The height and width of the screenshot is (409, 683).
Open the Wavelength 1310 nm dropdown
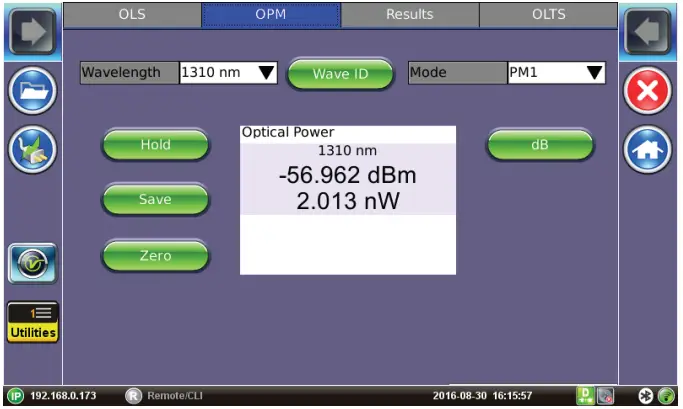coord(228,72)
